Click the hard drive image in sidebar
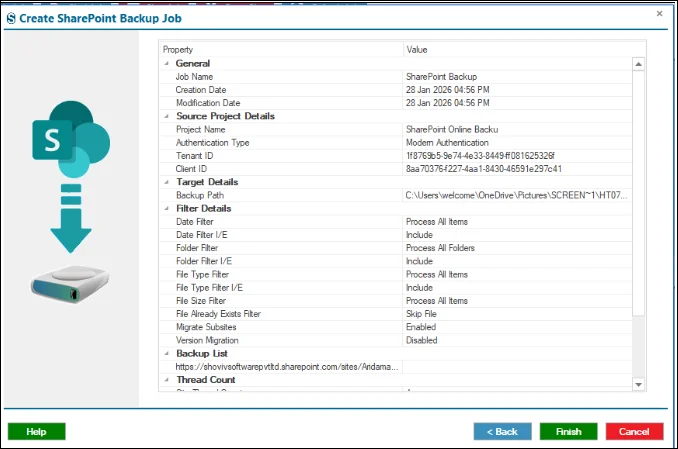The width and height of the screenshot is (678, 449). (70, 284)
